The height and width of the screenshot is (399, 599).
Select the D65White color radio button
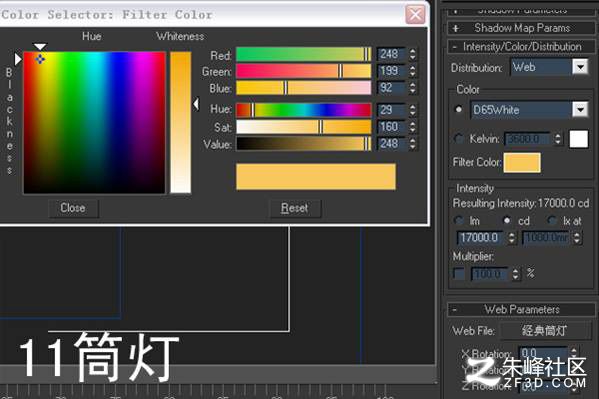pos(459,110)
